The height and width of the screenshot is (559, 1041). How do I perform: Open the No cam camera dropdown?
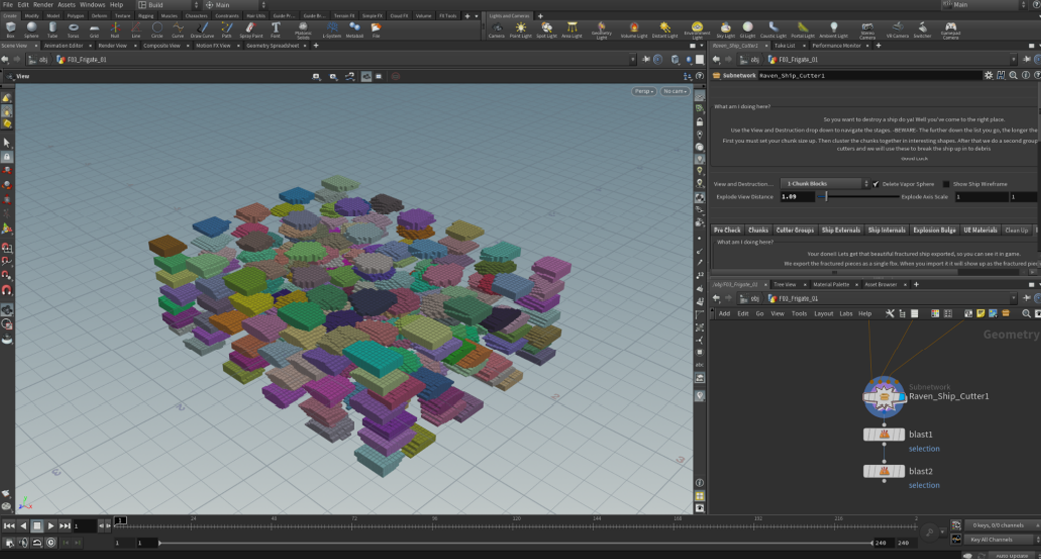point(675,91)
